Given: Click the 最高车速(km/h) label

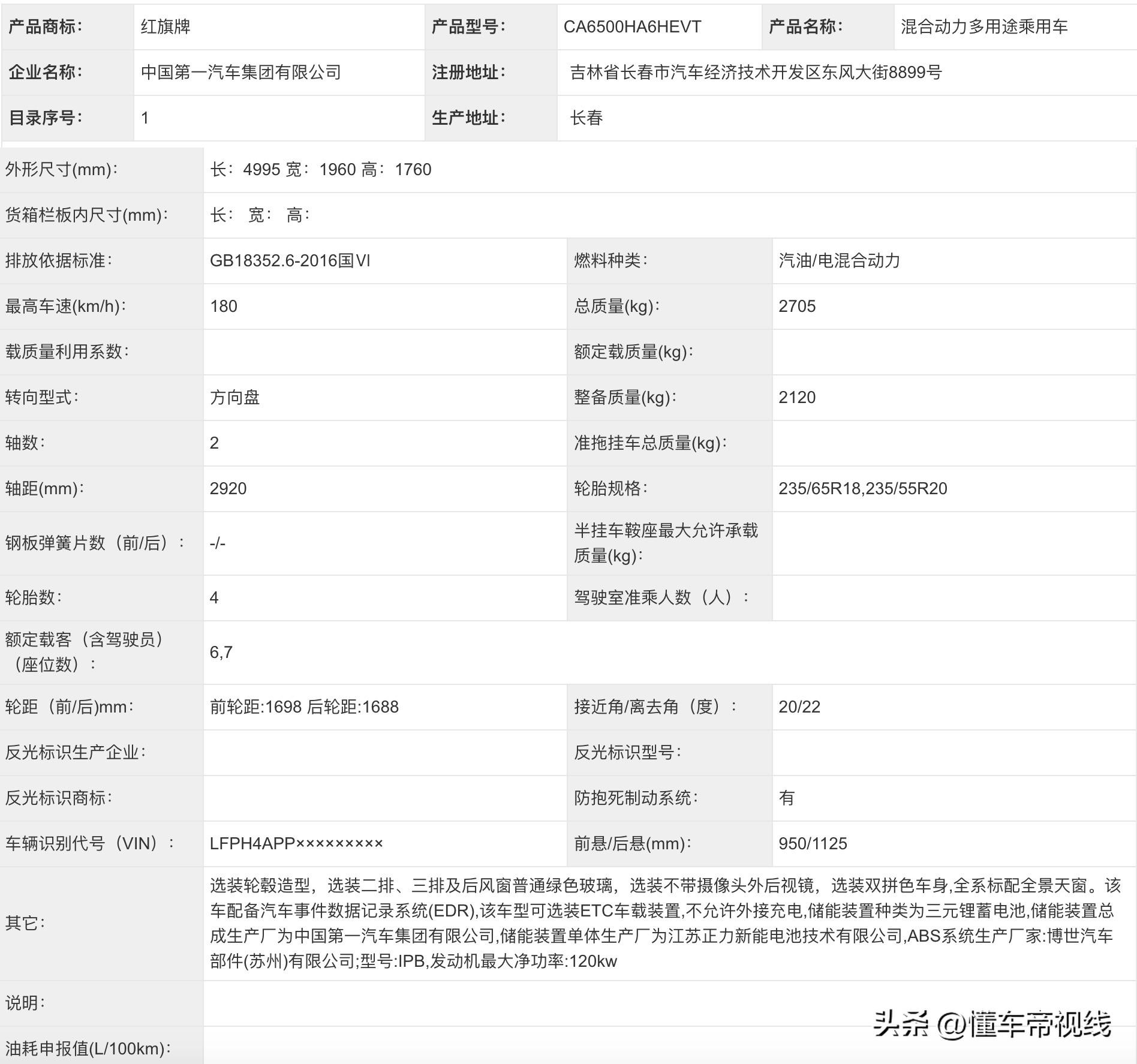Looking at the screenshot, I should point(66,306).
